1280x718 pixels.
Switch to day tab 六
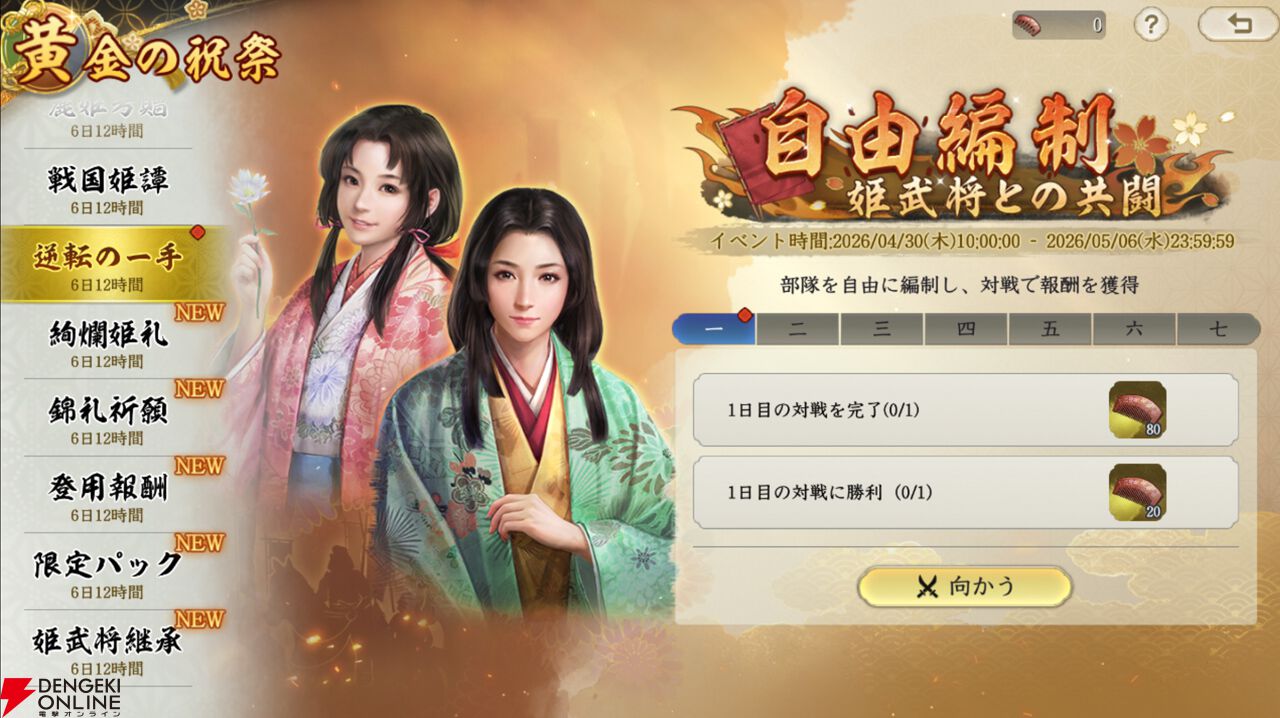point(1134,329)
